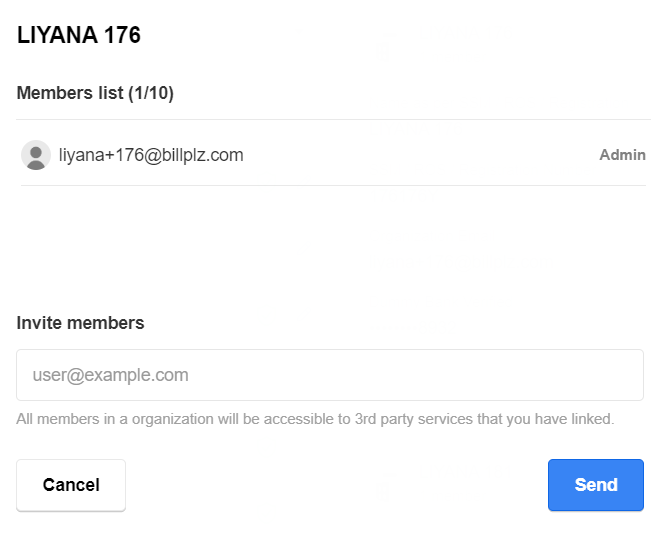Screen dimensions: 667x537
Task: Select the liyana+176@billplz.com member email
Action: click(151, 155)
